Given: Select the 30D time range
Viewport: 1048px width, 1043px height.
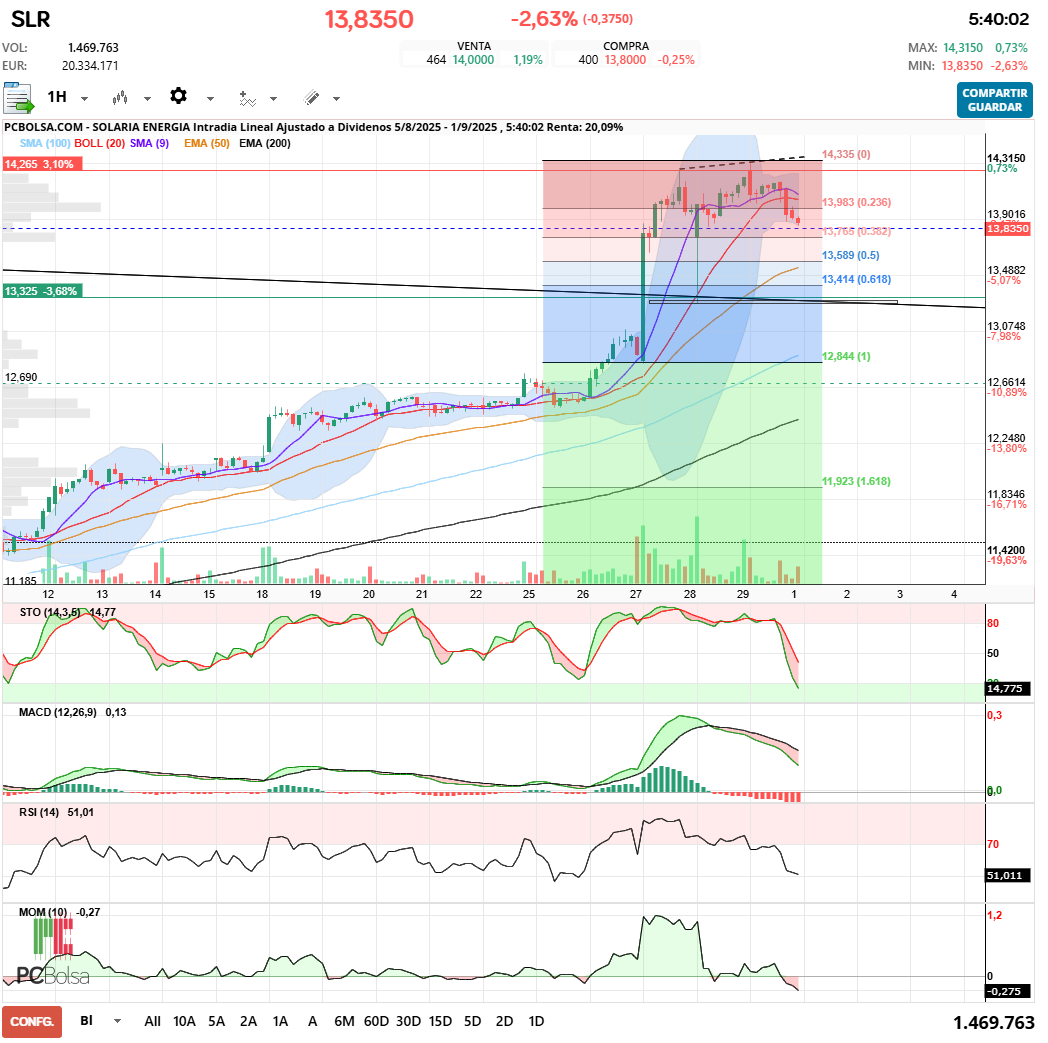Looking at the screenshot, I should [408, 1021].
